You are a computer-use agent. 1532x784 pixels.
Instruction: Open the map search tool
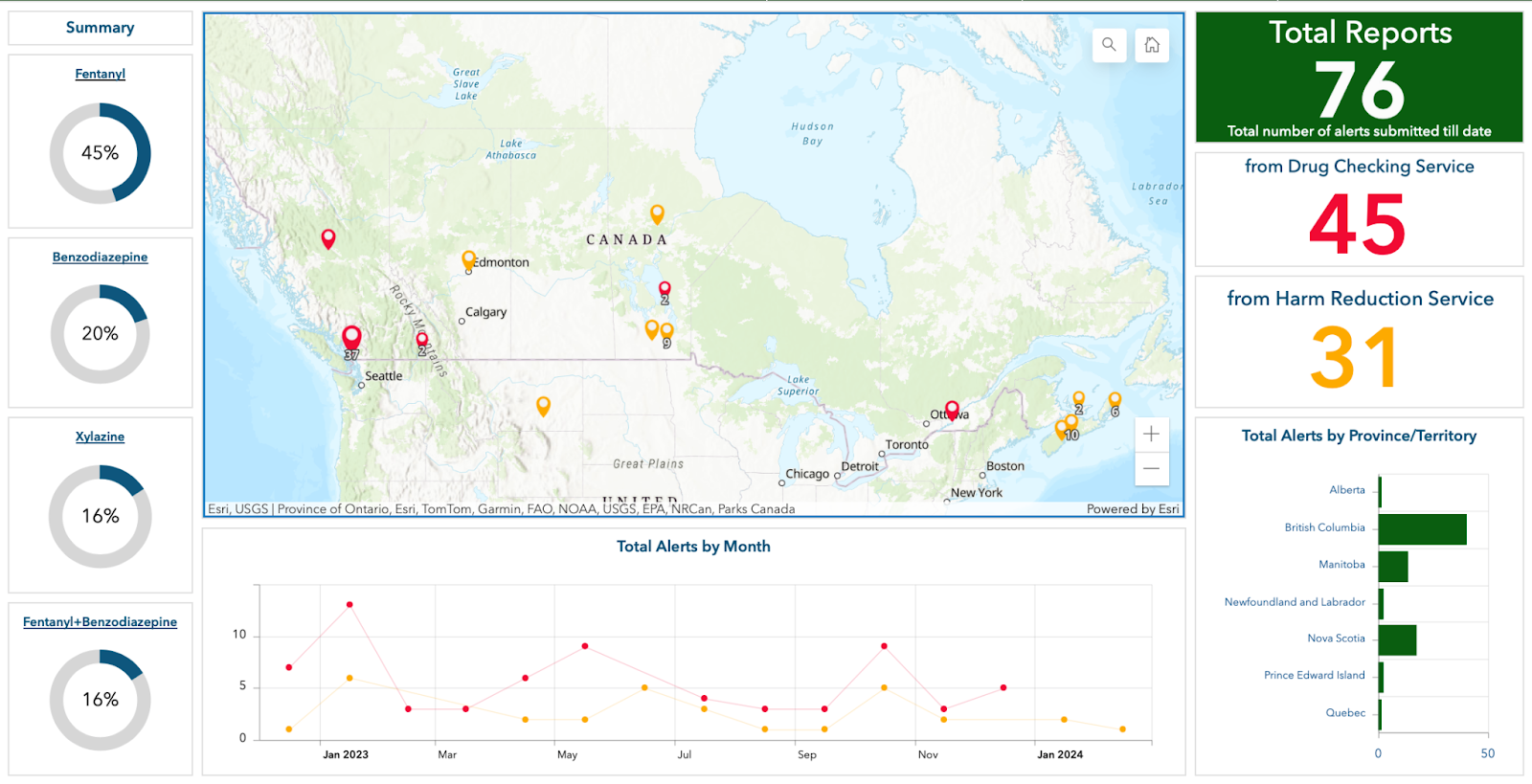[1109, 45]
